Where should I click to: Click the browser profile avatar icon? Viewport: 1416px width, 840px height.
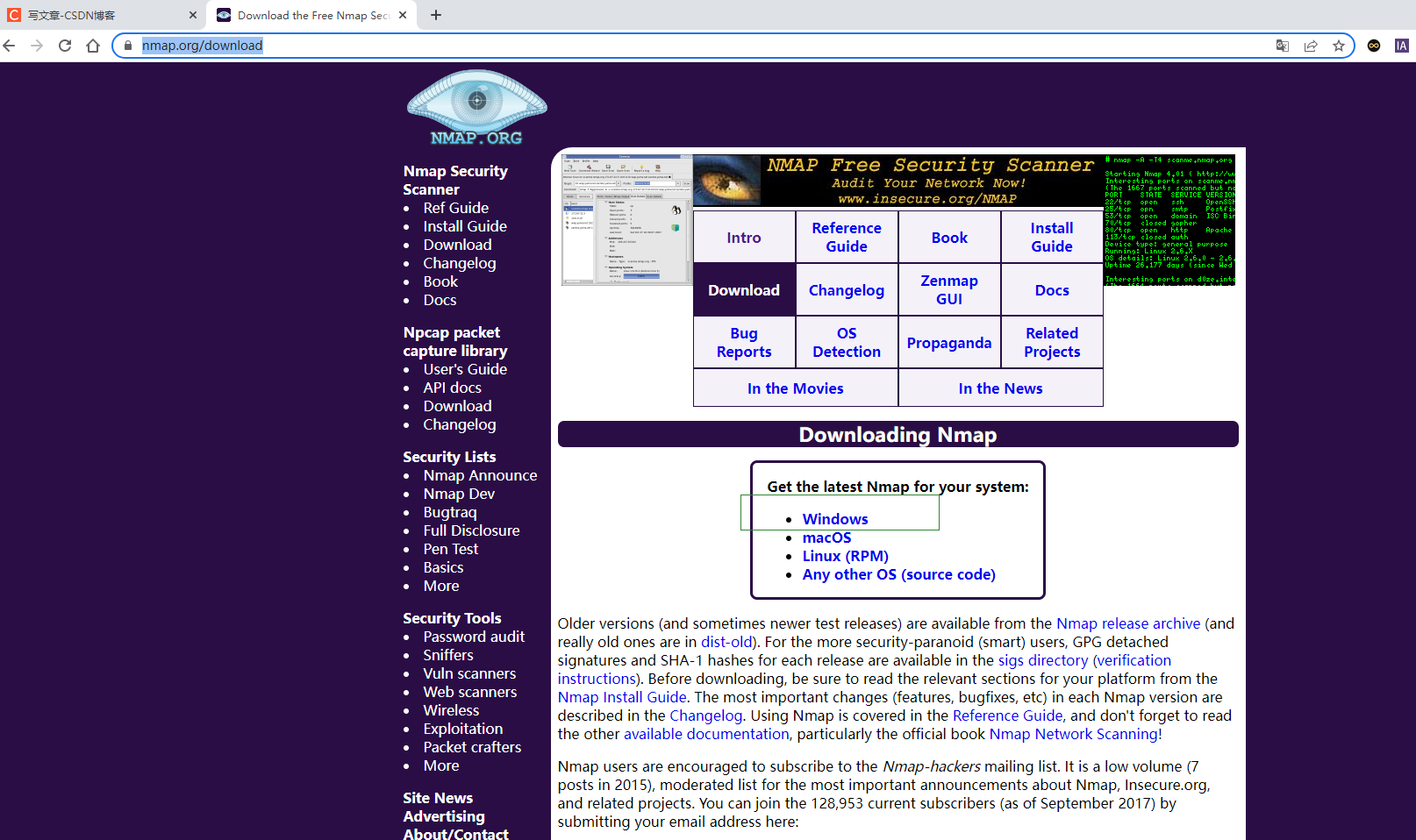[1401, 45]
